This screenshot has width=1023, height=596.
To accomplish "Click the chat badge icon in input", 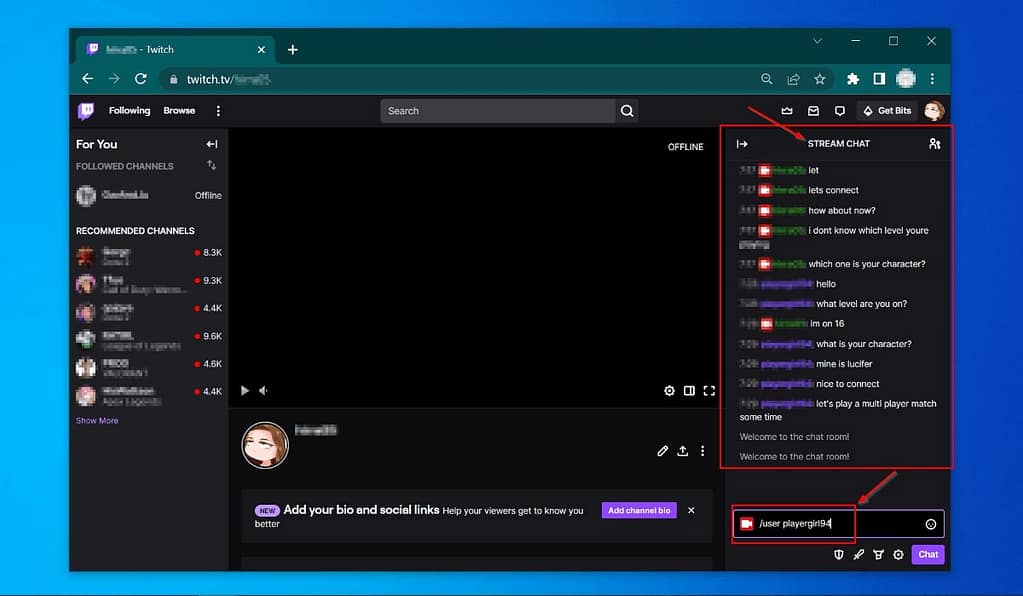I will (747, 524).
